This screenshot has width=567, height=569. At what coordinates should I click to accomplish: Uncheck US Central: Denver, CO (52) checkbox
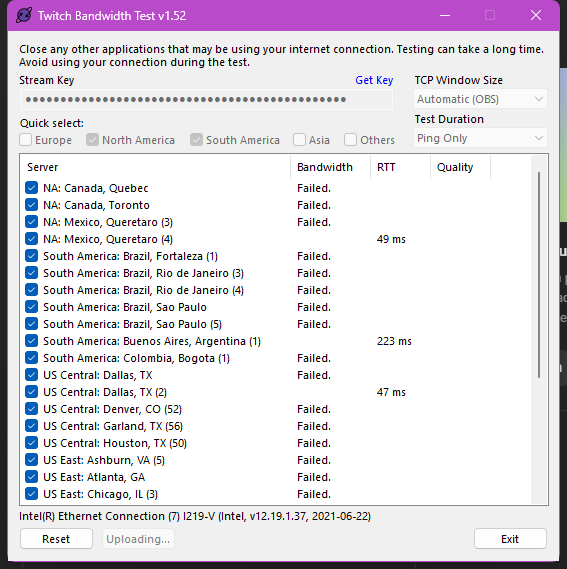coord(32,409)
